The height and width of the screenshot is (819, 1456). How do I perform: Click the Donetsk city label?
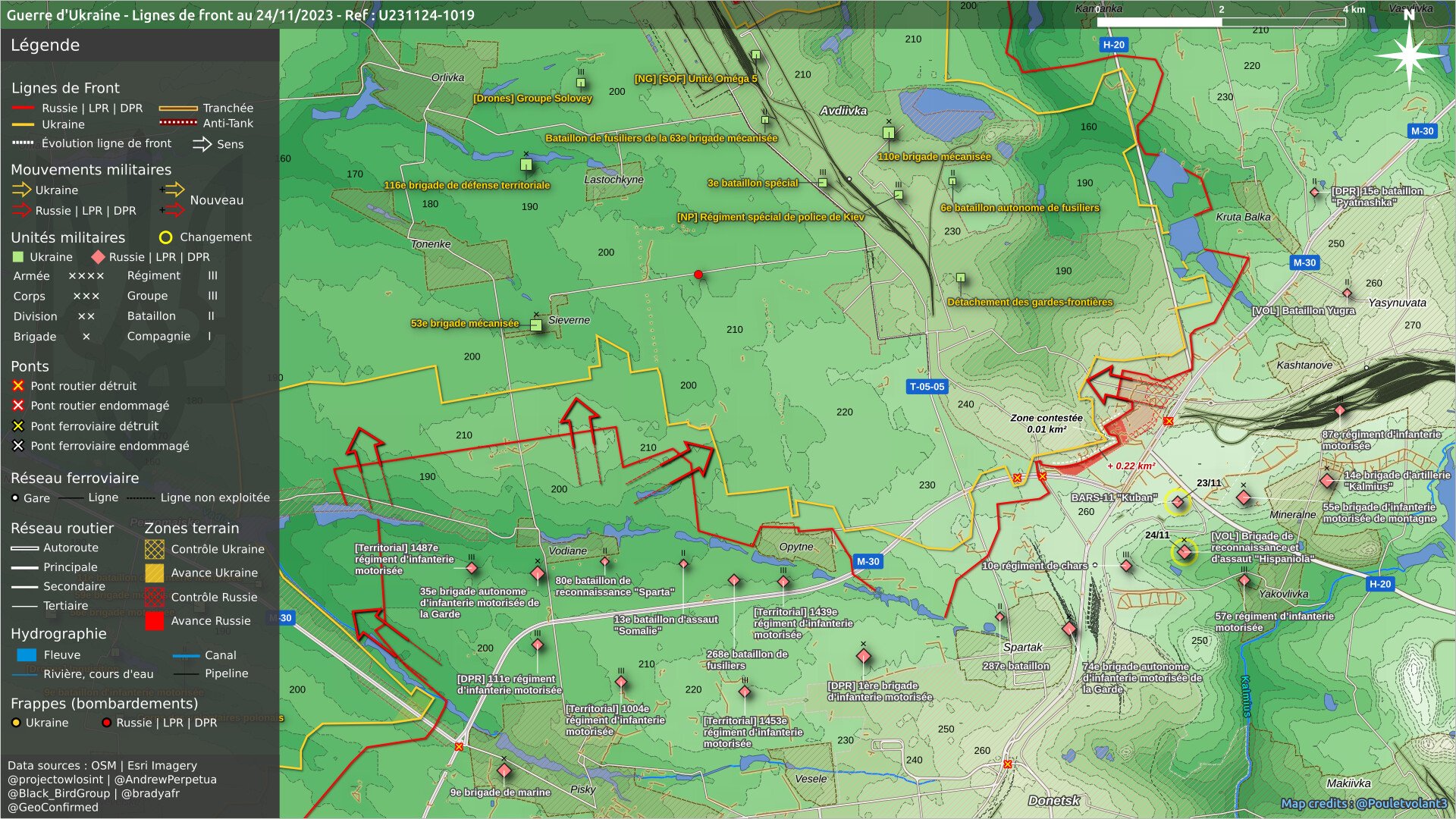point(1054,801)
